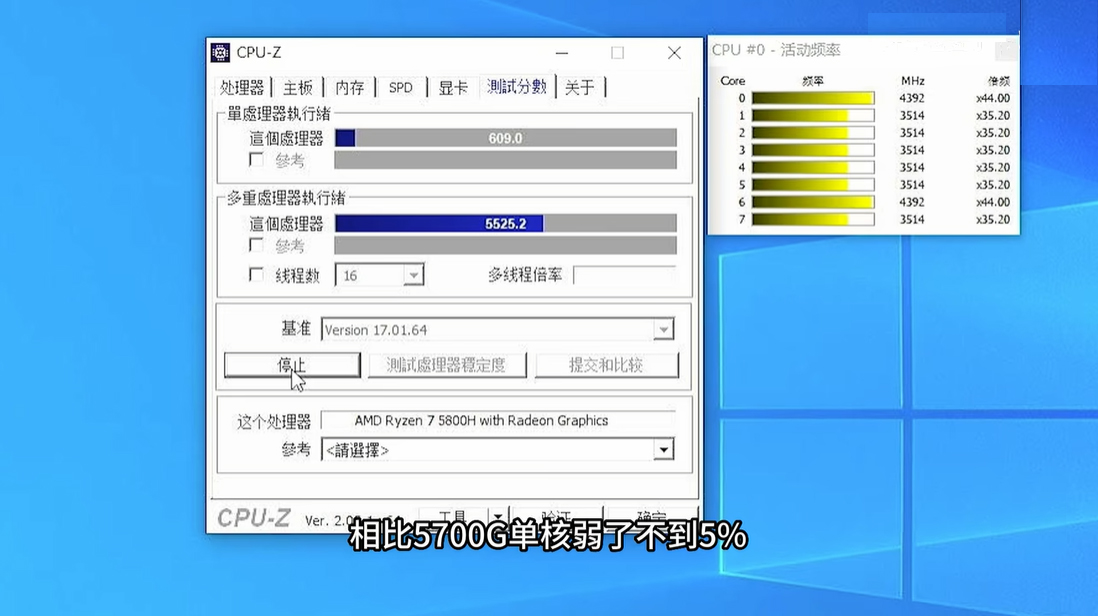
Task: Select the 測試分數 tab
Action: point(517,86)
